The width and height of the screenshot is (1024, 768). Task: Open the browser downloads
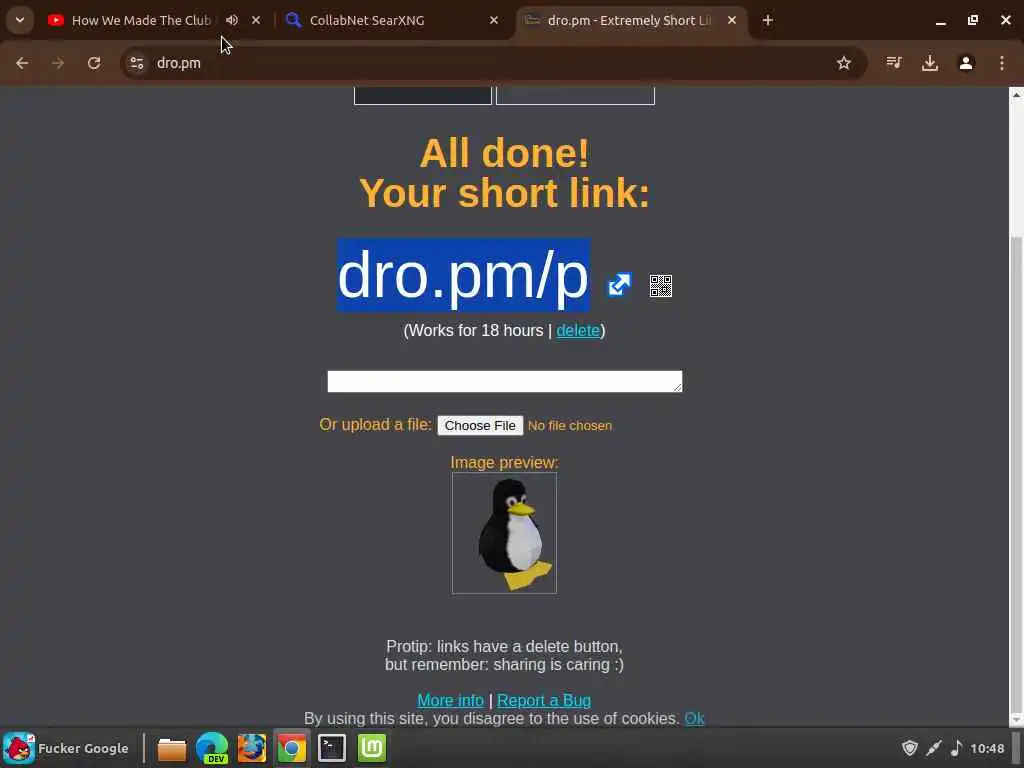pyautogui.click(x=930, y=63)
